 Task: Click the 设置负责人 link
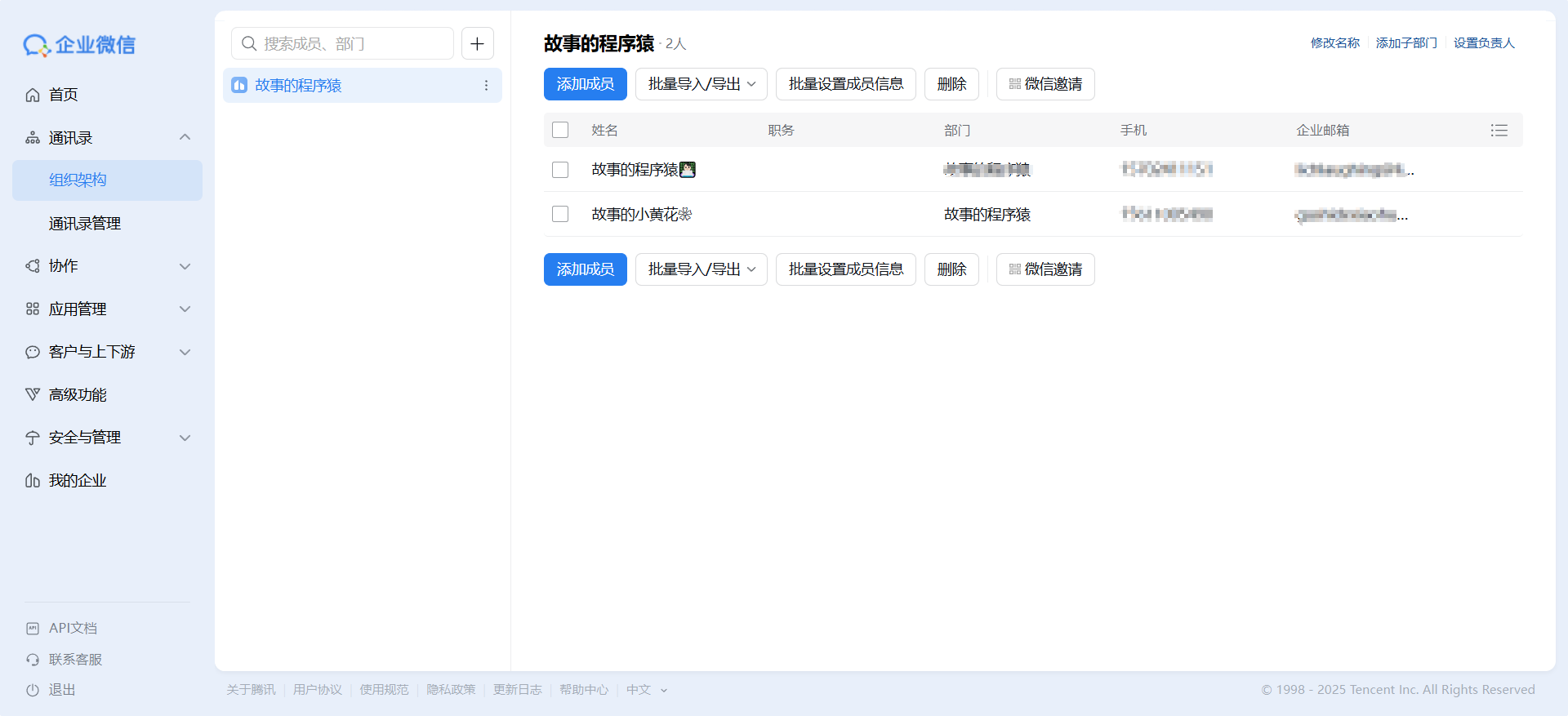pos(1484,43)
